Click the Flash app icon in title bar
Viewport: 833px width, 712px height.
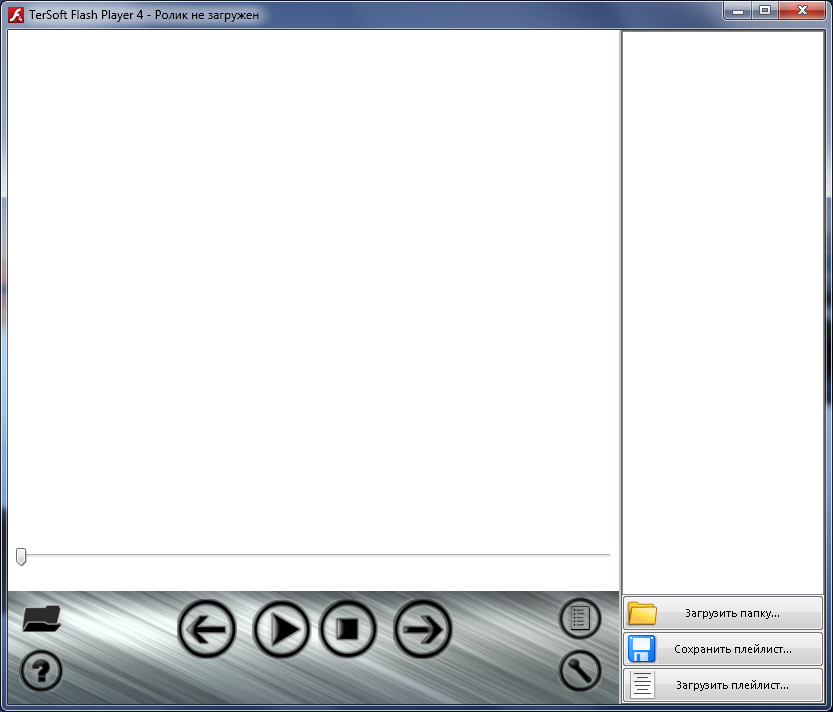click(16, 15)
